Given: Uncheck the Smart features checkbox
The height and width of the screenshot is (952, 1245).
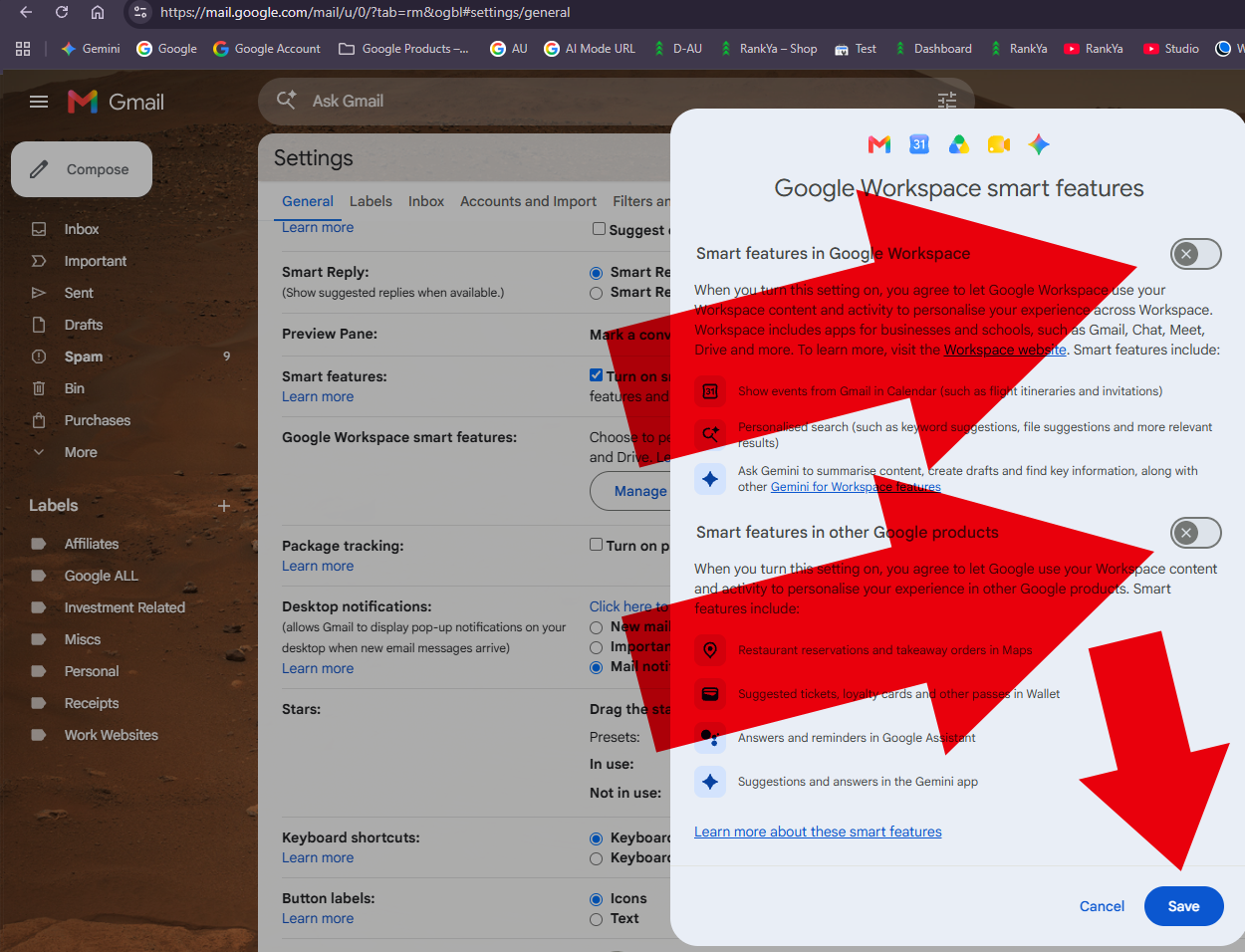Looking at the screenshot, I should (x=597, y=375).
